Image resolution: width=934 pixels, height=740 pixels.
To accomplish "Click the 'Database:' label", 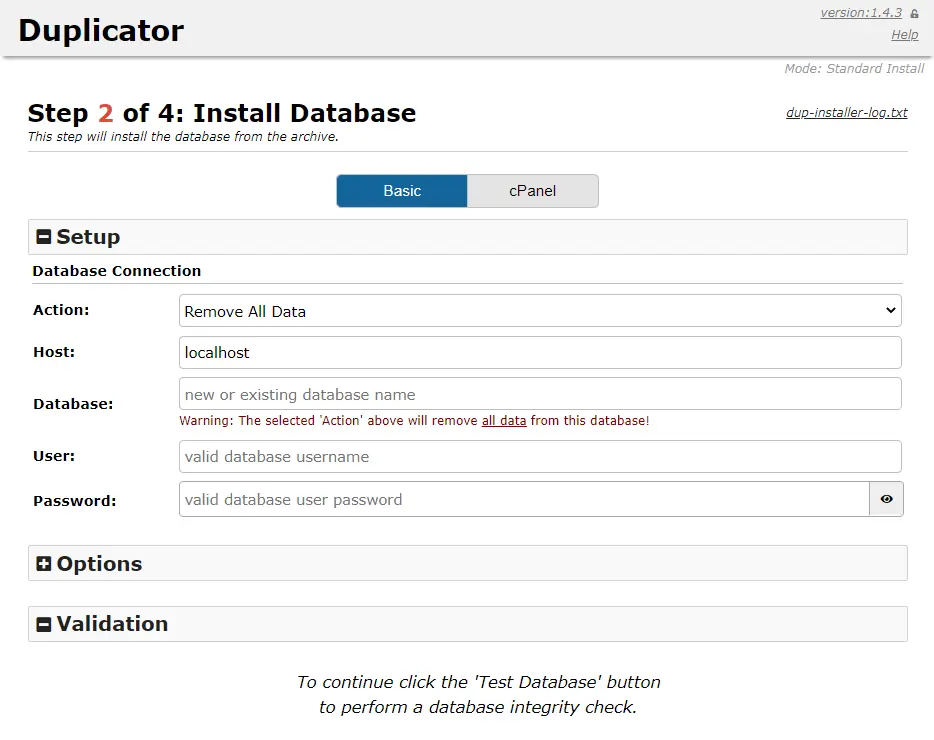I will click(73, 404).
